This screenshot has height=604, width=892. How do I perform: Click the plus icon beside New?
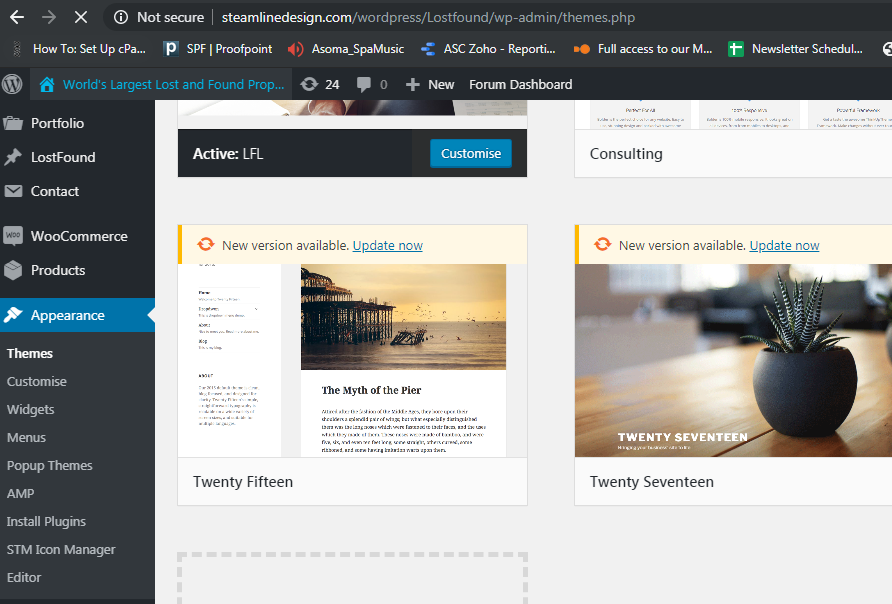point(412,85)
